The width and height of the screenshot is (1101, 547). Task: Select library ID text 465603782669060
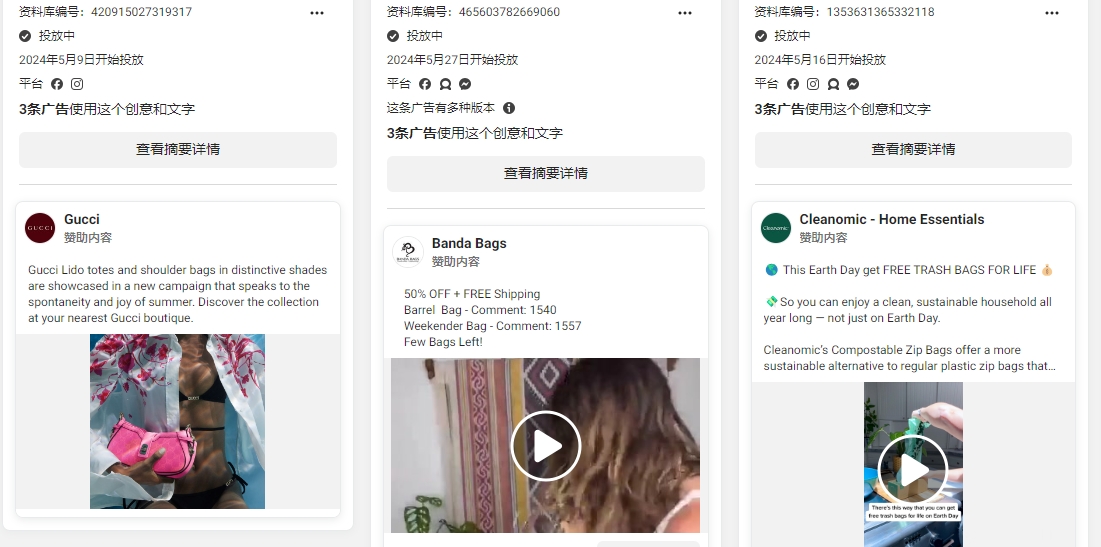[x=509, y=12]
